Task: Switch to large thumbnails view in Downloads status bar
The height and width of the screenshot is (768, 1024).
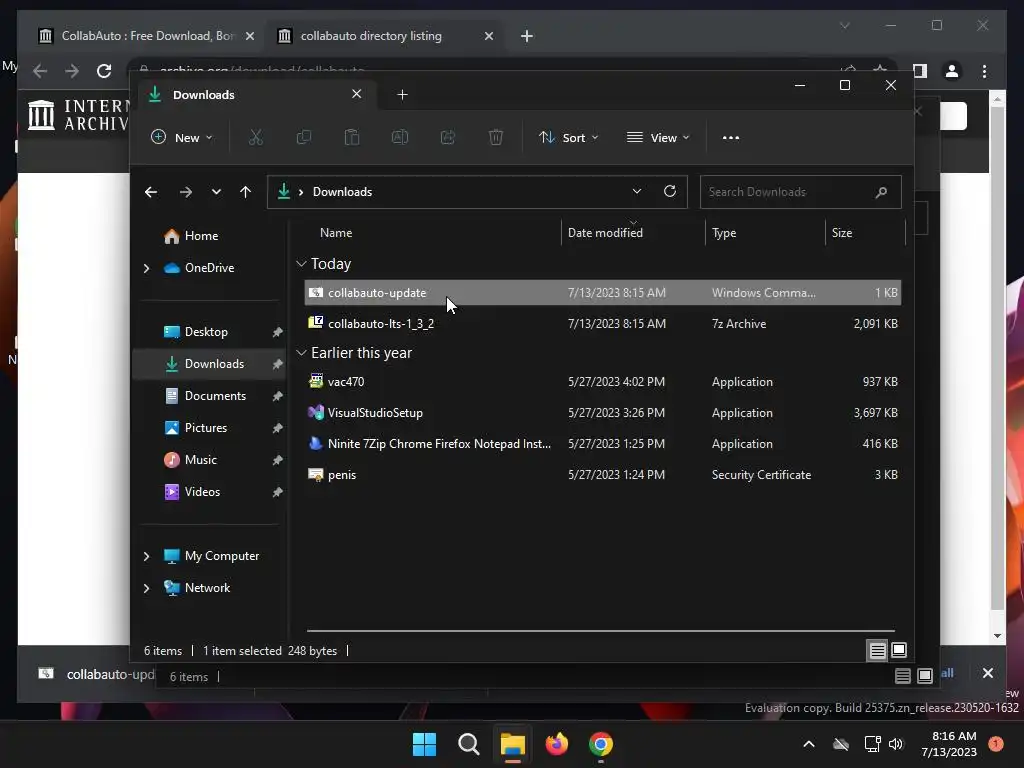Action: click(x=899, y=650)
